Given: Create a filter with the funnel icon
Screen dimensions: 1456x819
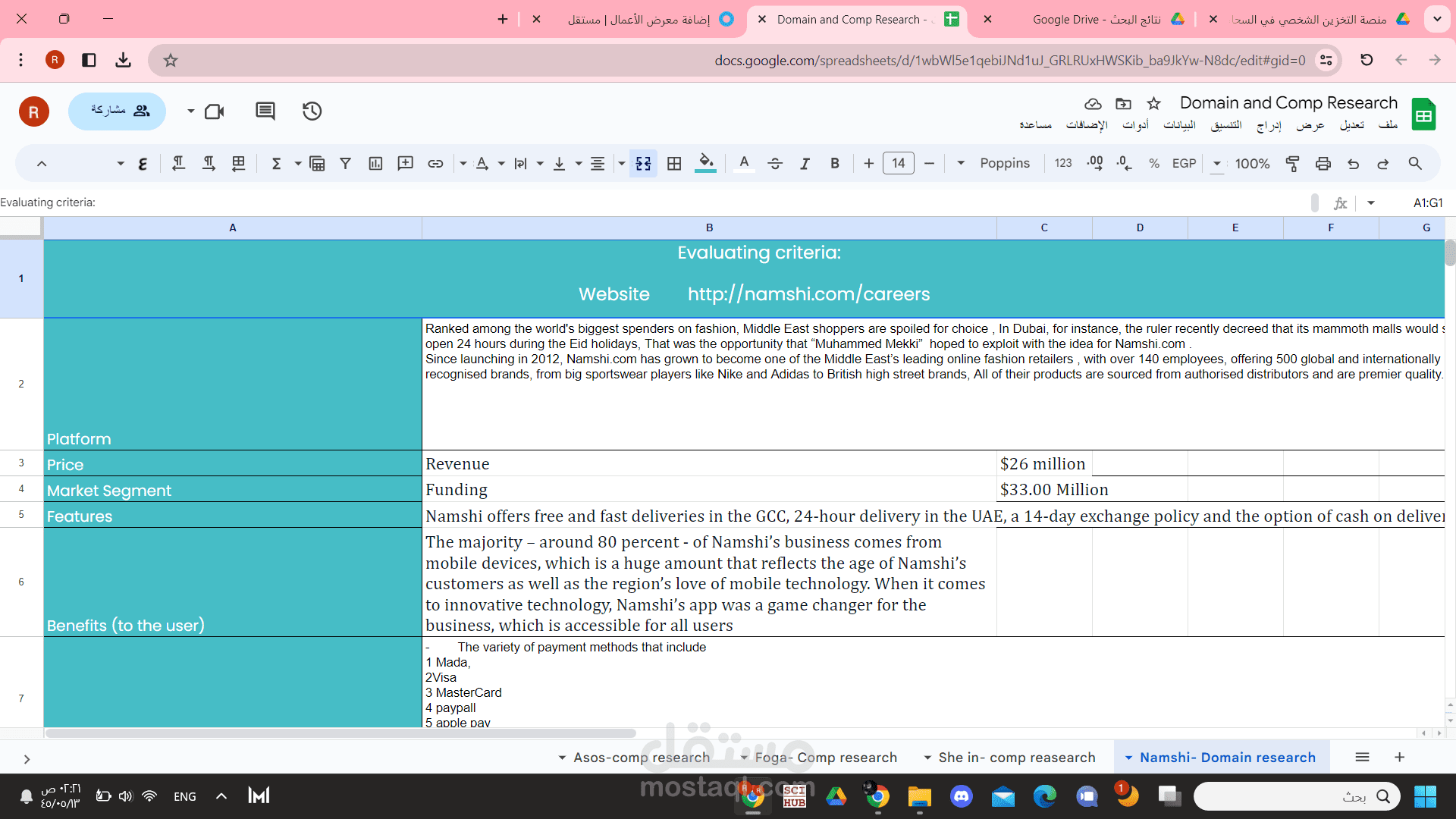Looking at the screenshot, I should [x=346, y=163].
